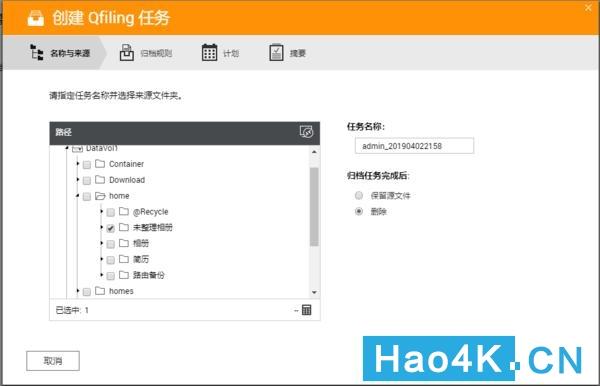600x386 pixels.
Task: Check the @Recycle folder checkbox
Action: point(111,212)
